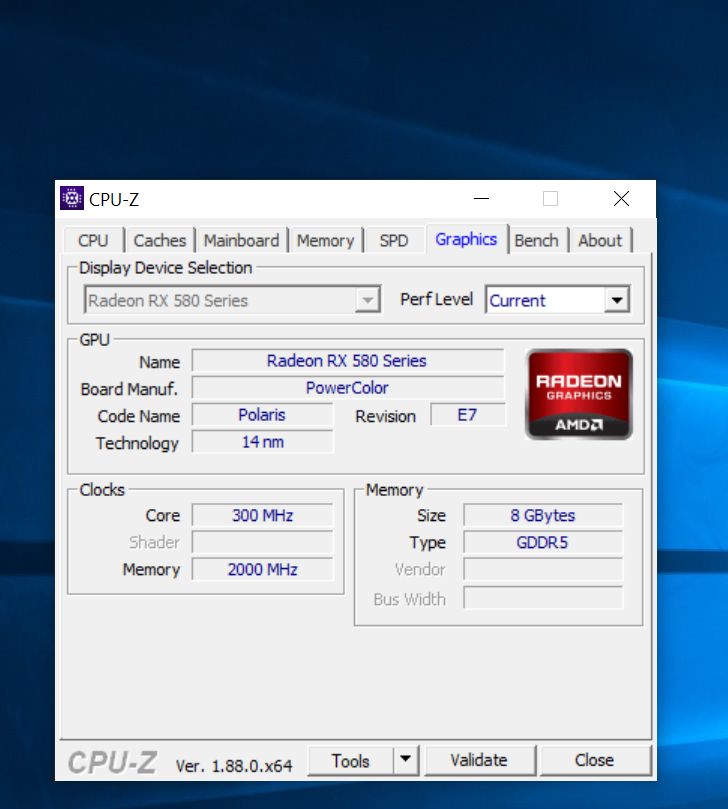Click GPU name field Radeon RX 580 Series

pyautogui.click(x=348, y=361)
